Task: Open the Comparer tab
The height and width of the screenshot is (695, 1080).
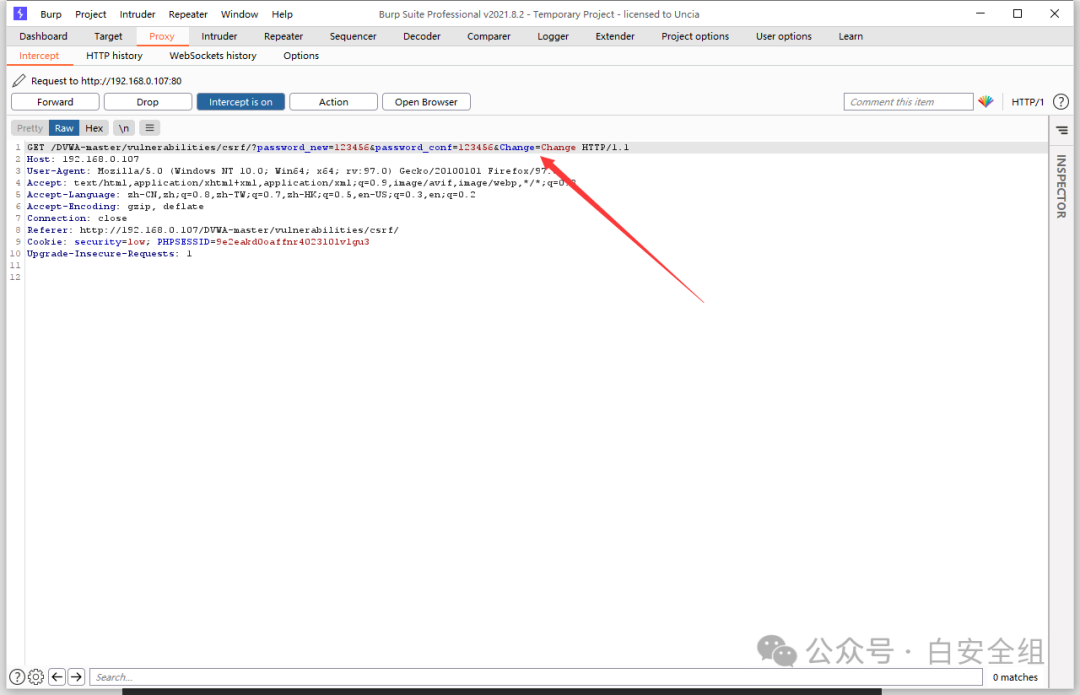Action: click(x=488, y=36)
